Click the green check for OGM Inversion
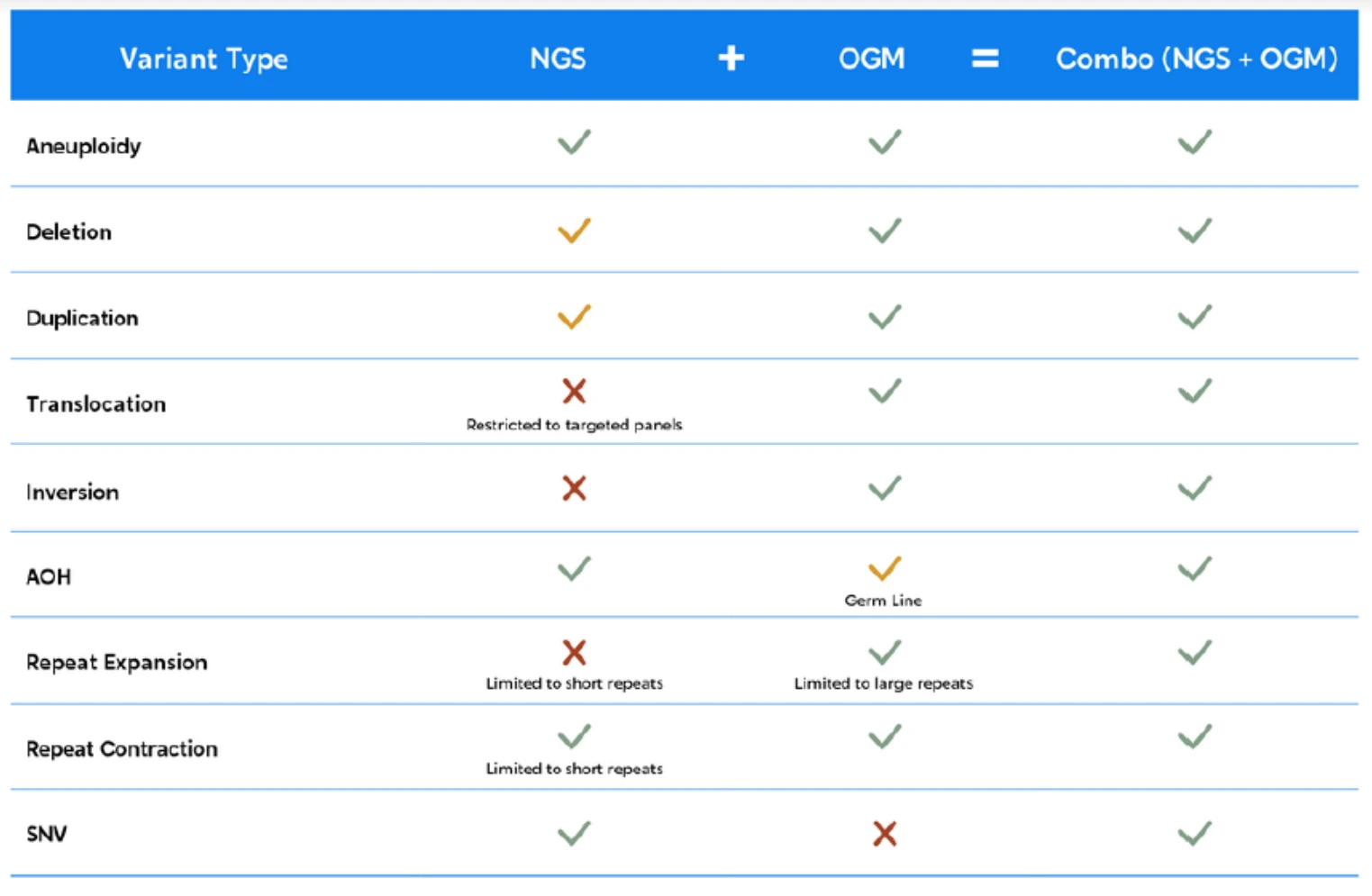Image resolution: width=1372 pixels, height=896 pixels. pyautogui.click(x=885, y=488)
